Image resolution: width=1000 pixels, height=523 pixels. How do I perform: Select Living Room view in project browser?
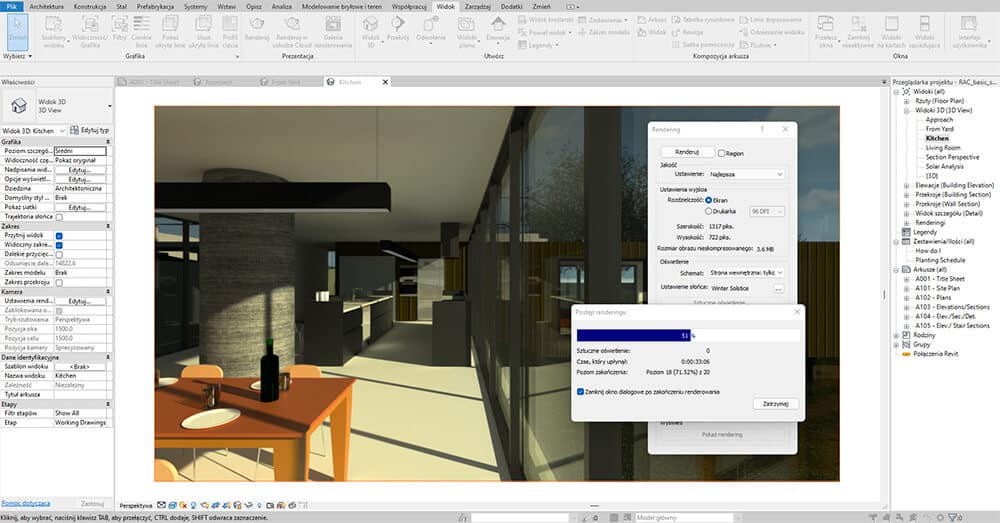click(943, 148)
